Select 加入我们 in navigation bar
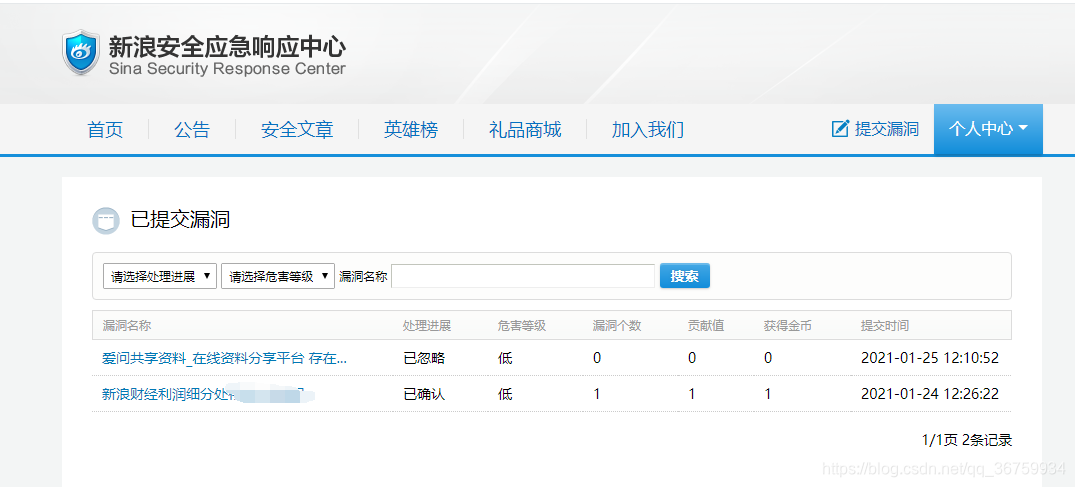This screenshot has height=487, width=1075. coord(648,129)
